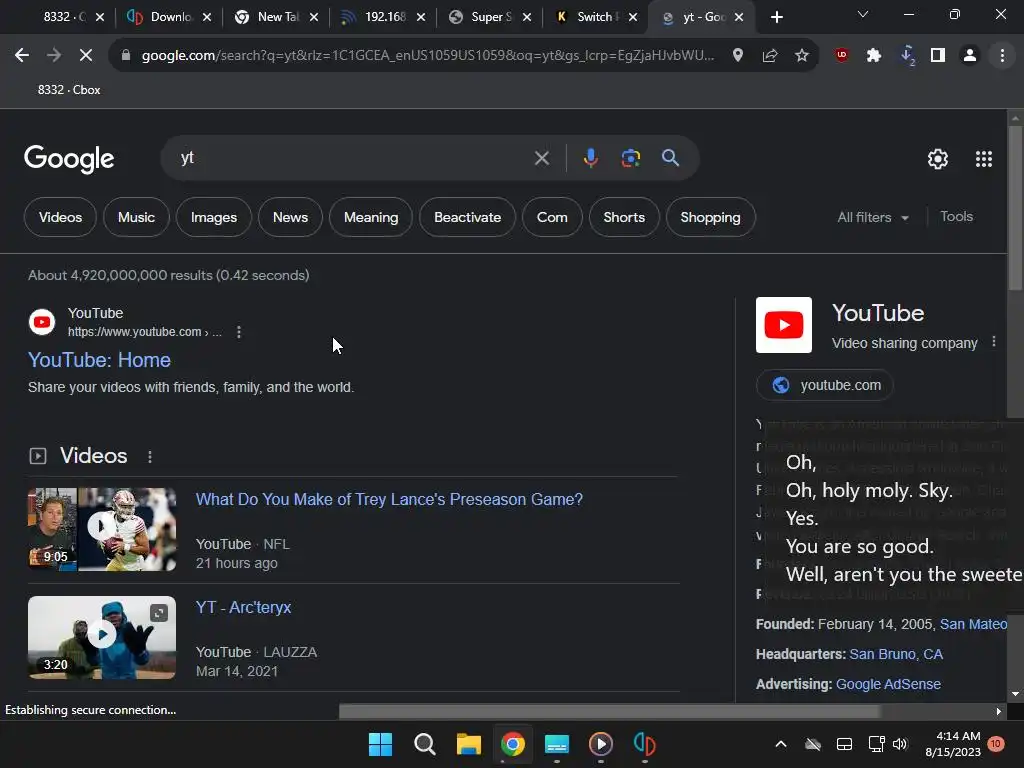Open options dots next to YouTube result URL
This screenshot has width=1024, height=768.
[239, 332]
